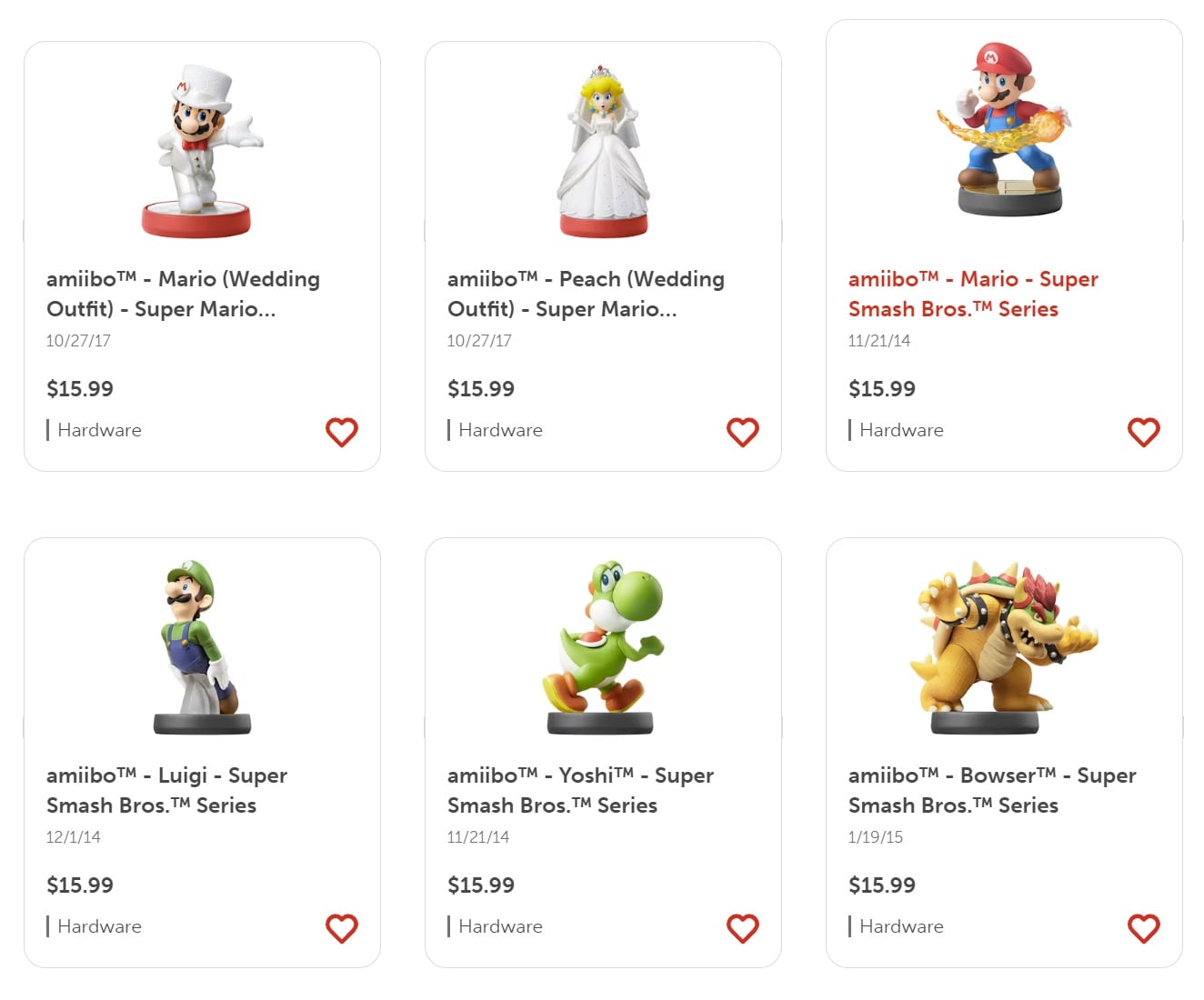
Task: Go to amiibo Yoshi Super Smash Bros. title
Action: point(579,790)
